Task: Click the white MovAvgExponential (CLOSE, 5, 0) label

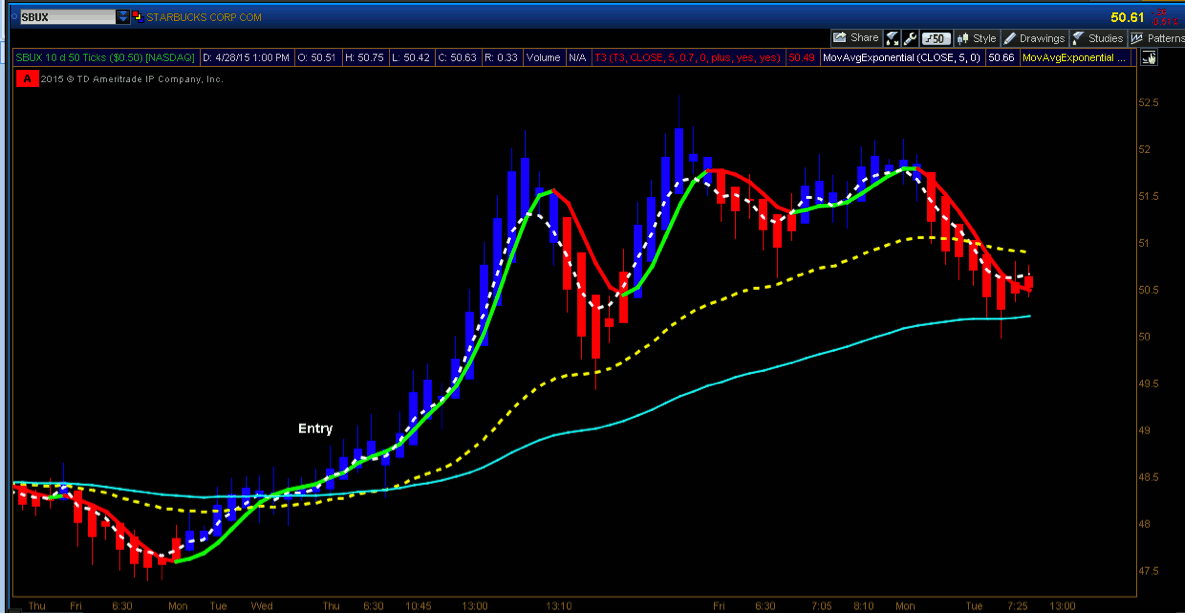Action: point(902,57)
